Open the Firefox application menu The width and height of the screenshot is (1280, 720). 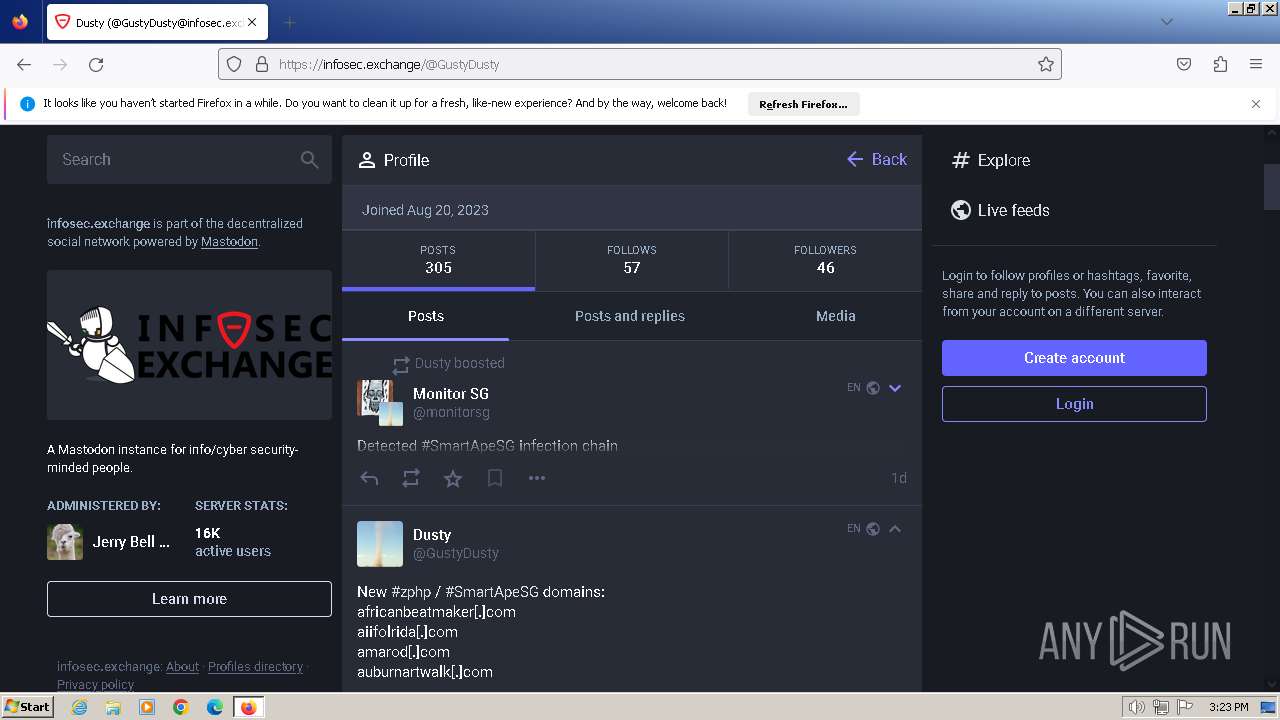(1256, 64)
